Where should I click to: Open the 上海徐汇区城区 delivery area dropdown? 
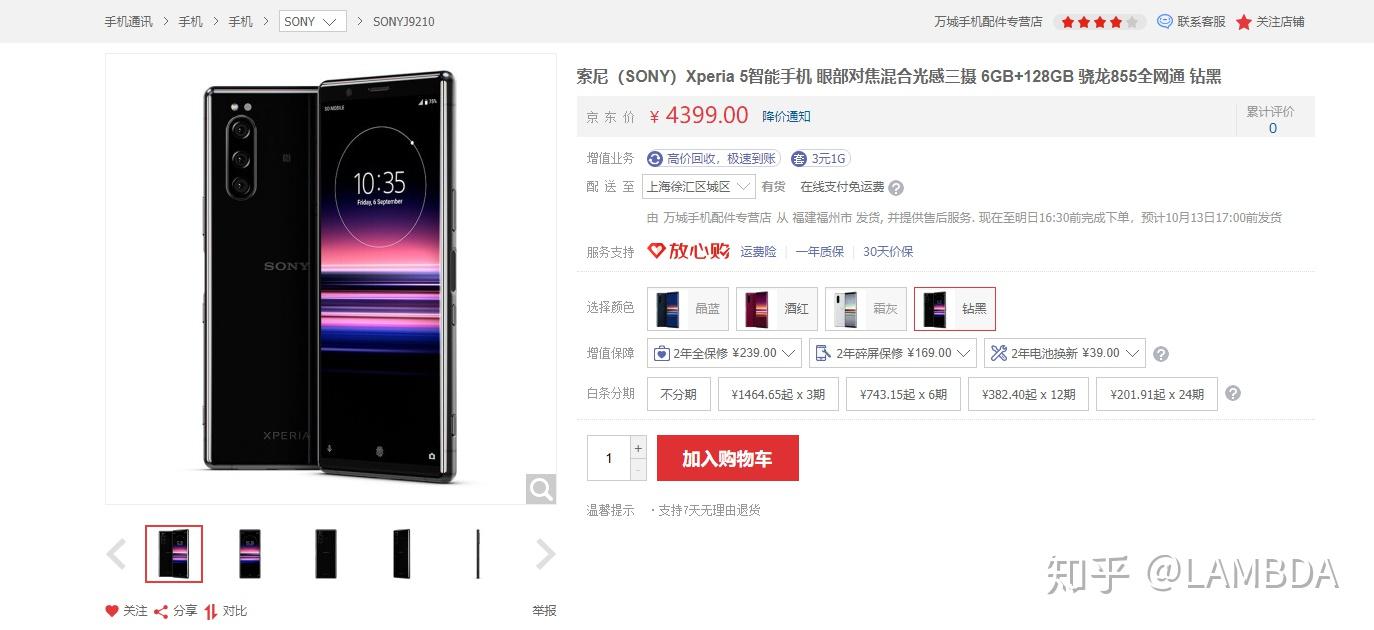(x=699, y=187)
